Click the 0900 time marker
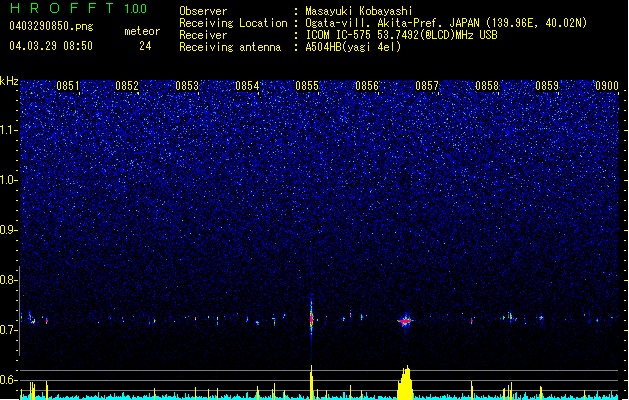629x400 pixels. (x=607, y=86)
